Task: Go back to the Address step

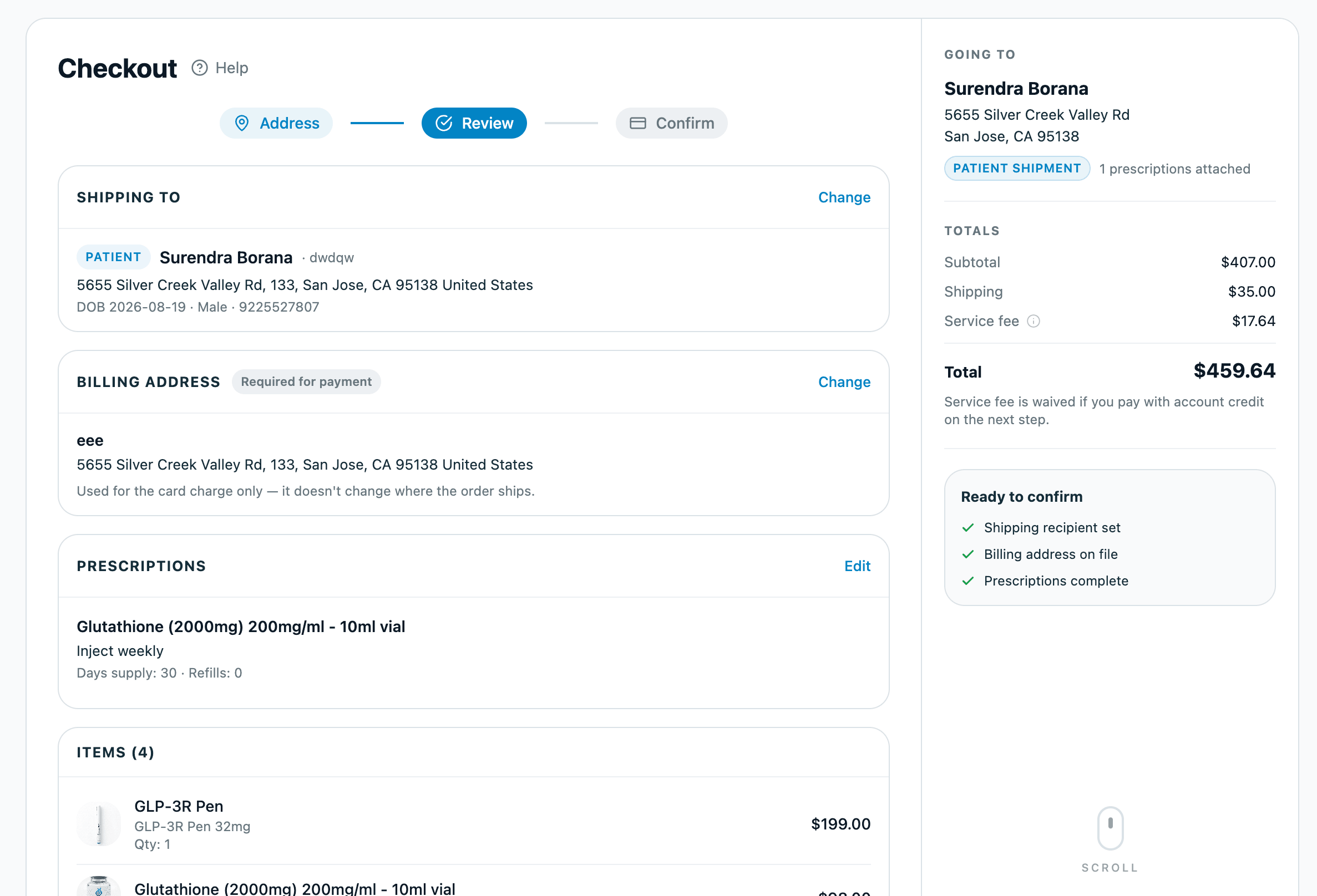Action: (x=276, y=123)
